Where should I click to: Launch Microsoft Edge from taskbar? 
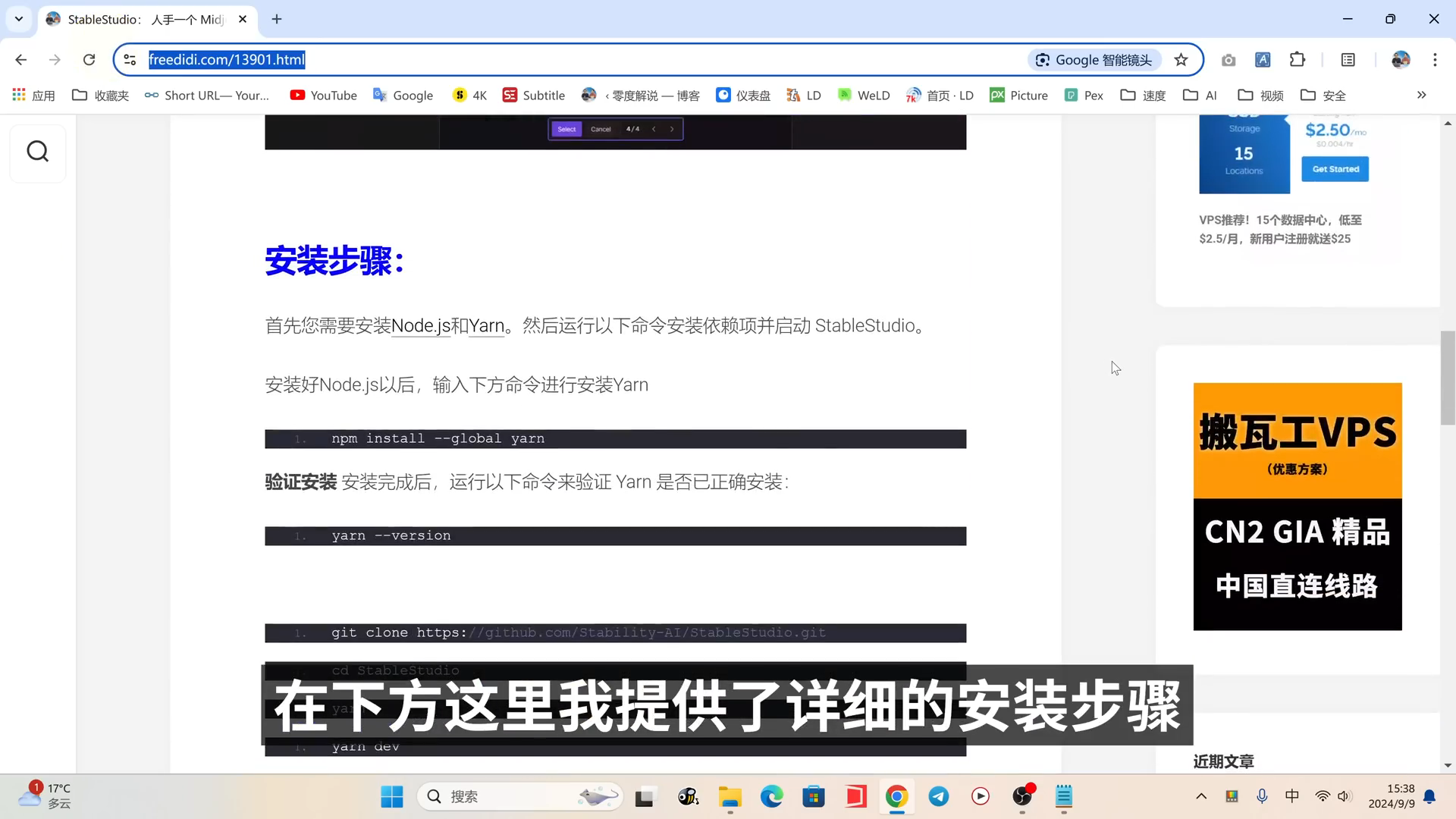pos(771,796)
